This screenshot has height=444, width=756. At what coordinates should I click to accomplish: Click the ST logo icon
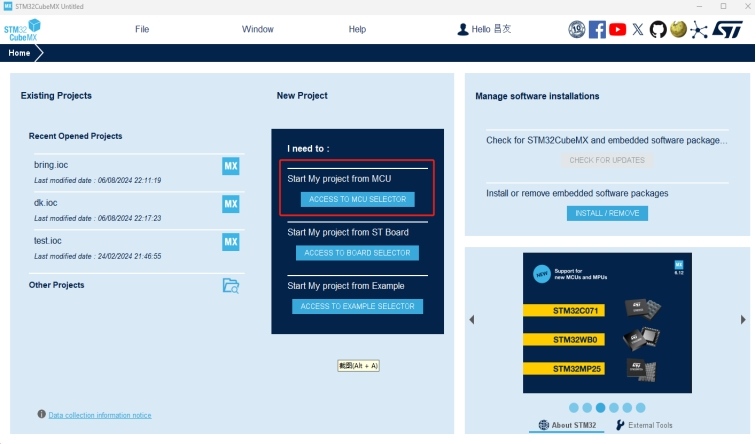click(725, 30)
